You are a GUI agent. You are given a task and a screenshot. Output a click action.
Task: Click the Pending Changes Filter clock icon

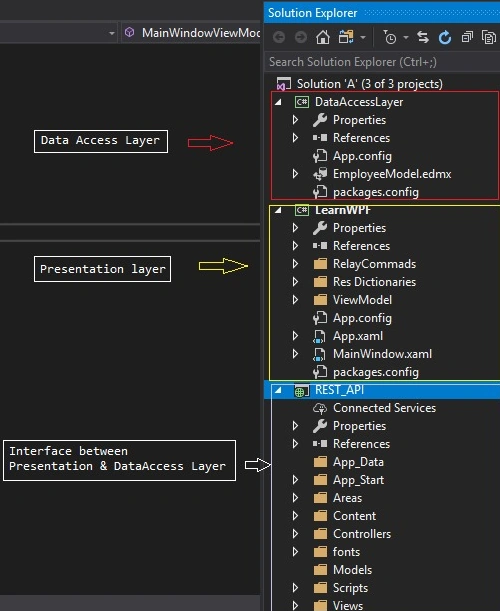point(389,37)
